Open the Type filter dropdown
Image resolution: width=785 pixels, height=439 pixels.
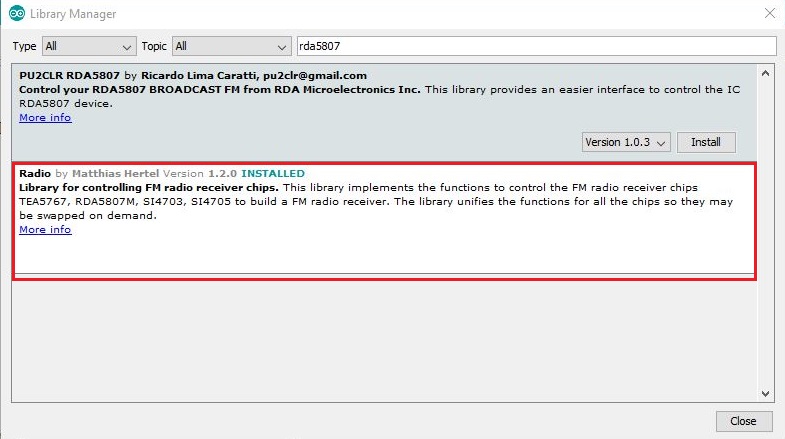pyautogui.click(x=89, y=47)
